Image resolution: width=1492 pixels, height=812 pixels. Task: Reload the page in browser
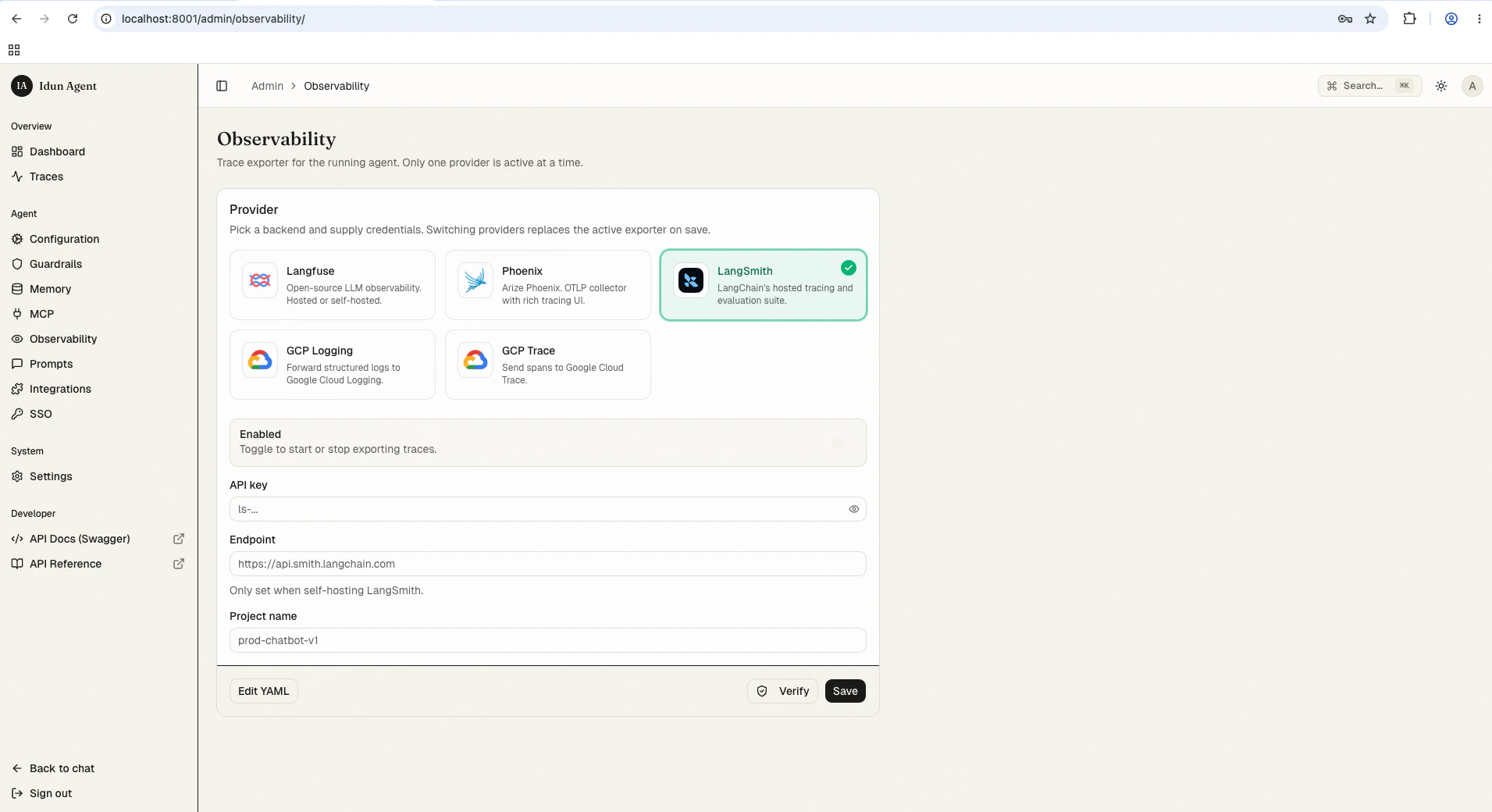click(x=73, y=19)
